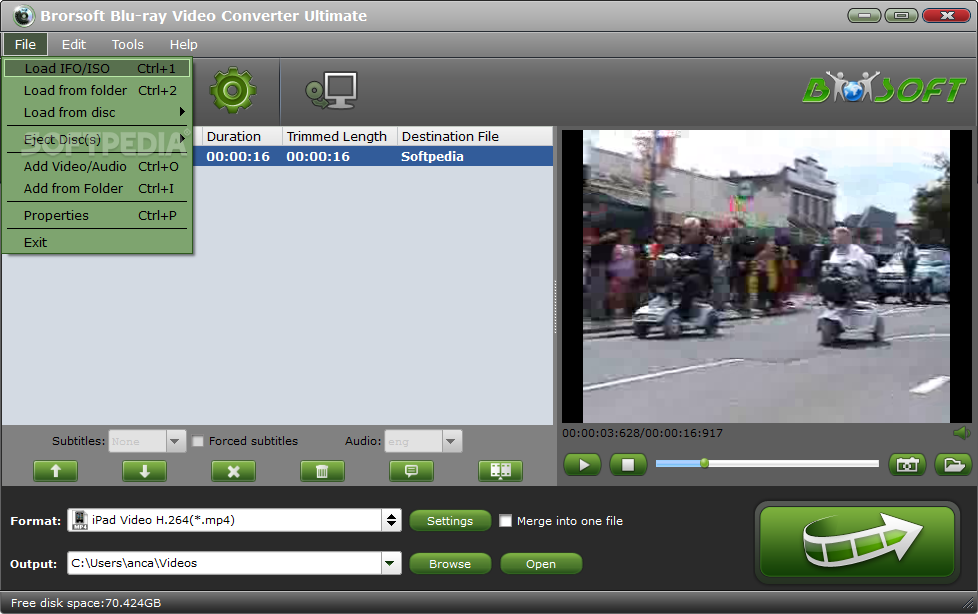Click the move down arrow button
This screenshot has height=614, width=978.
coord(145,471)
